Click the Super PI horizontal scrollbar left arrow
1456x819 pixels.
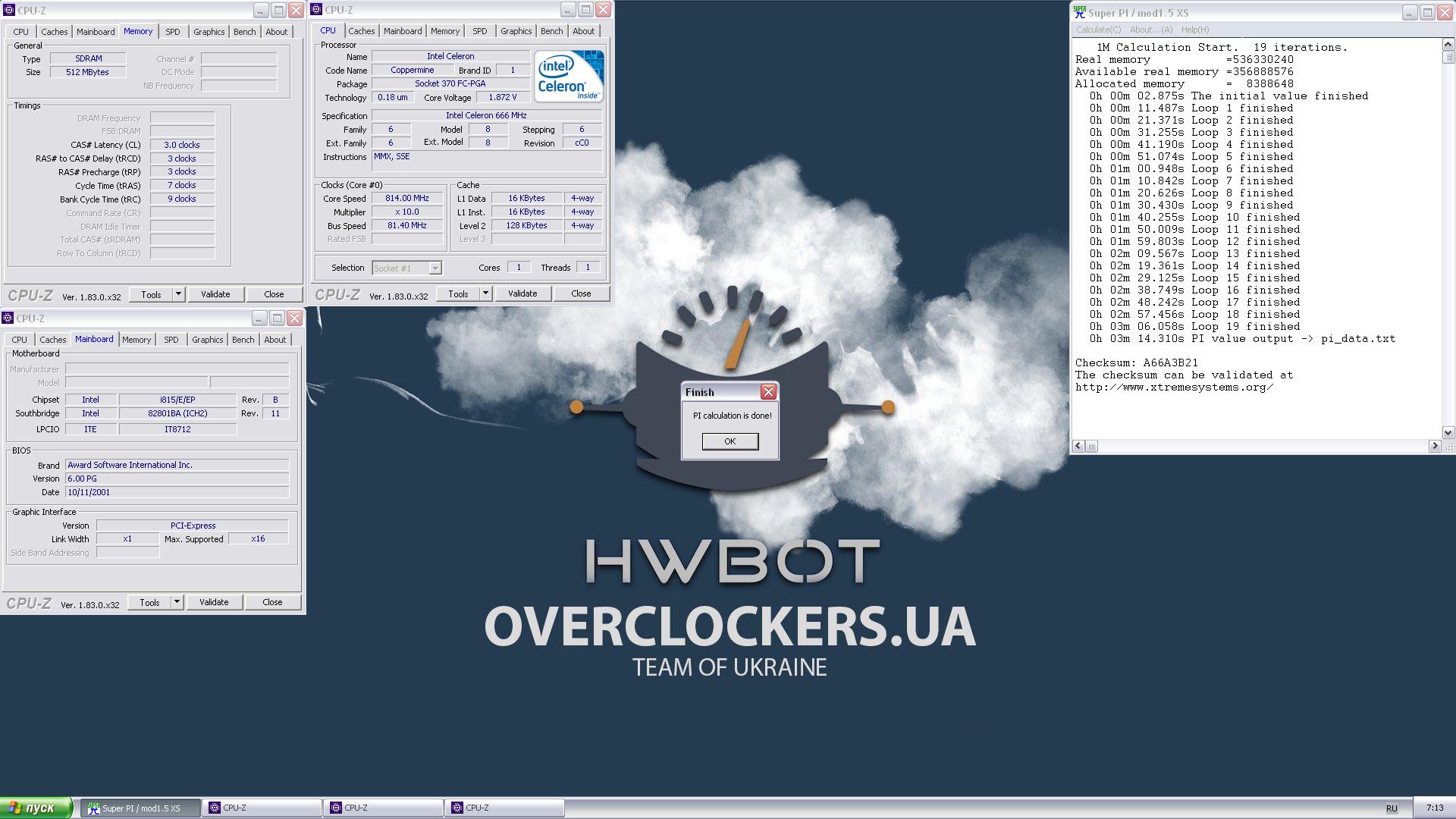point(1078,446)
